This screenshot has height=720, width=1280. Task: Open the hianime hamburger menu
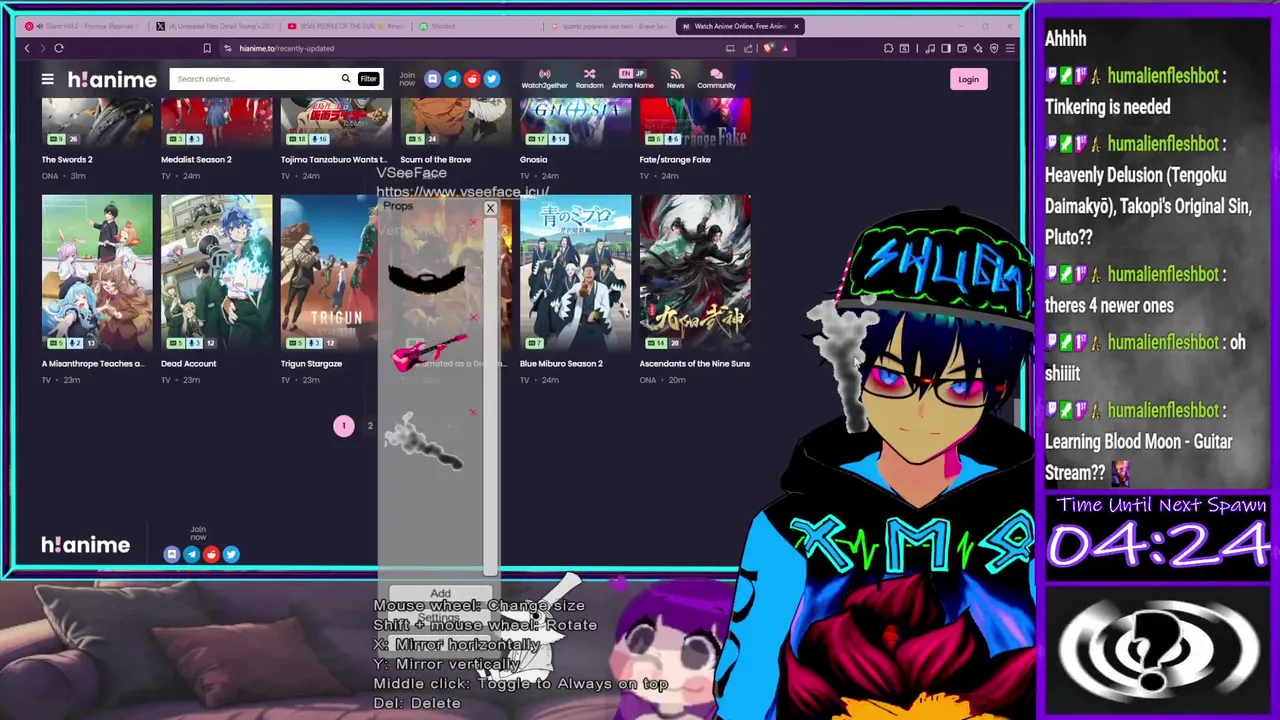[47, 79]
